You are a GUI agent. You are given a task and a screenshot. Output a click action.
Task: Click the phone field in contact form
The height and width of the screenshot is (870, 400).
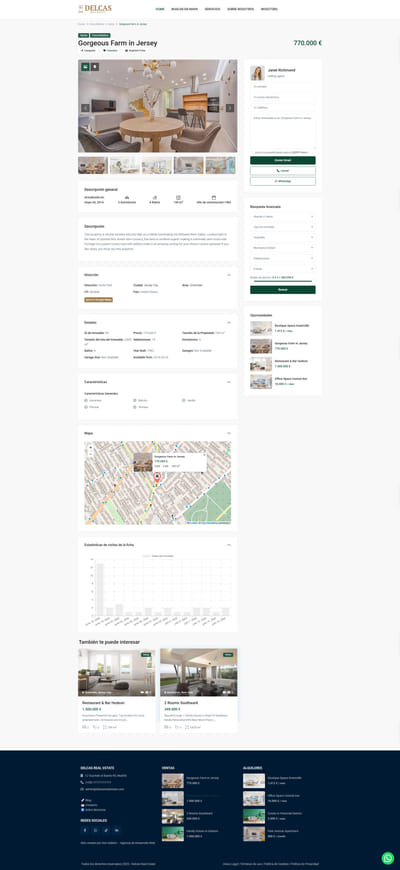pyautogui.click(x=283, y=108)
